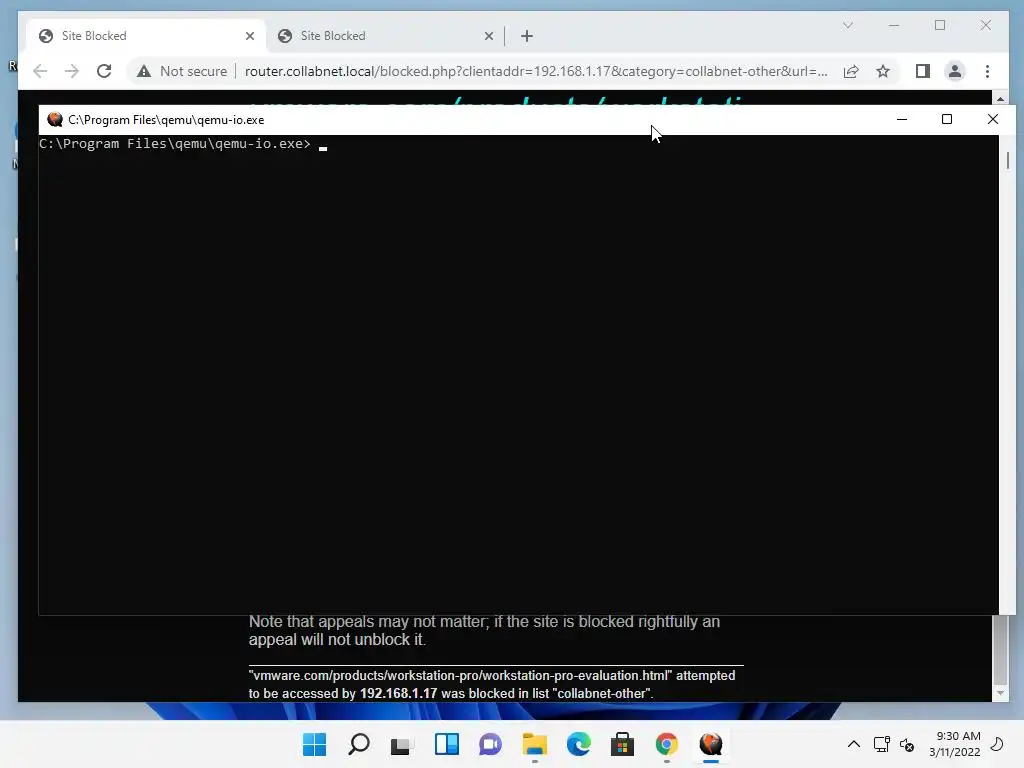The width and height of the screenshot is (1024, 768).
Task: Close the Chrome browser window
Action: coord(985,25)
